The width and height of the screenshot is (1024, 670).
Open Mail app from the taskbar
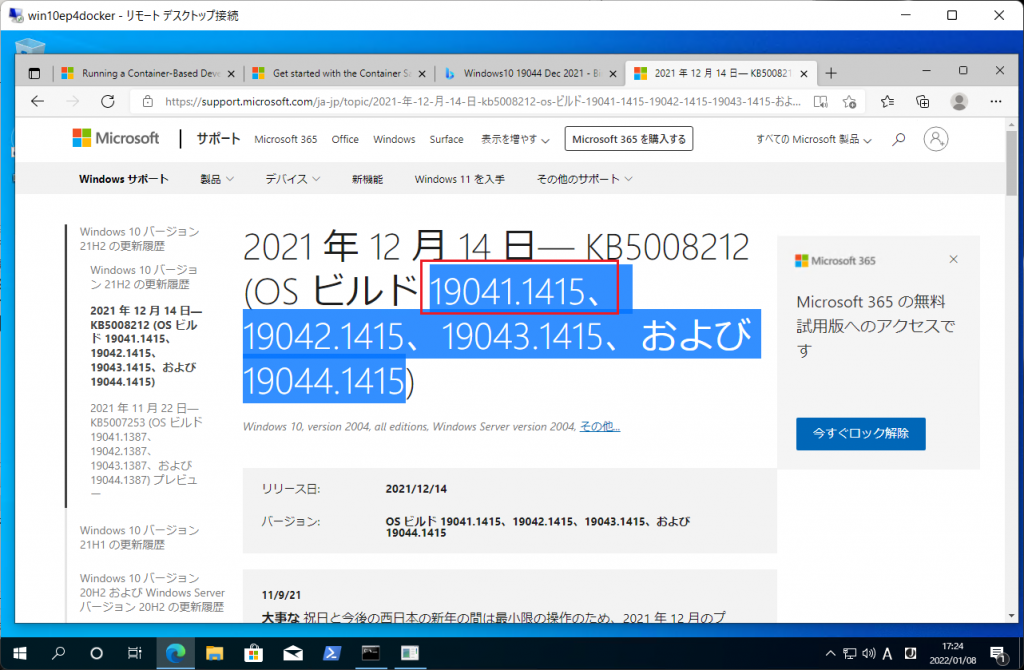click(293, 653)
